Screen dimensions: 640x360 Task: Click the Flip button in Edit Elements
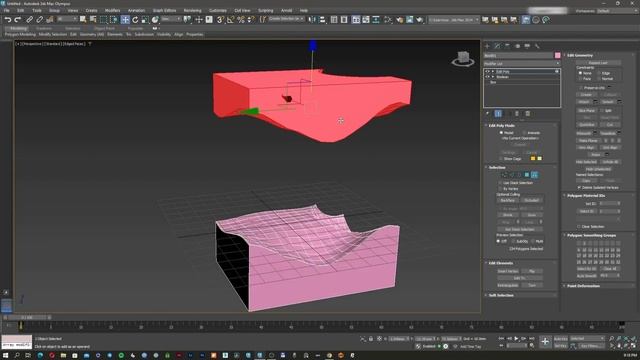532,271
